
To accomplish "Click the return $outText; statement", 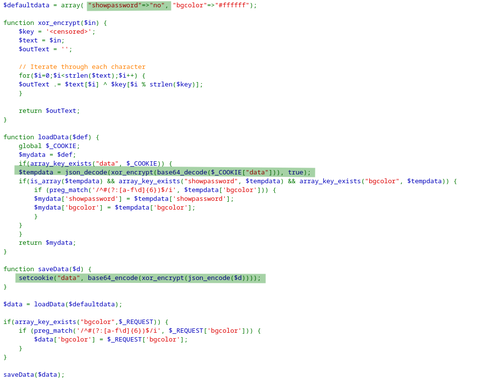I will [x=49, y=111].
